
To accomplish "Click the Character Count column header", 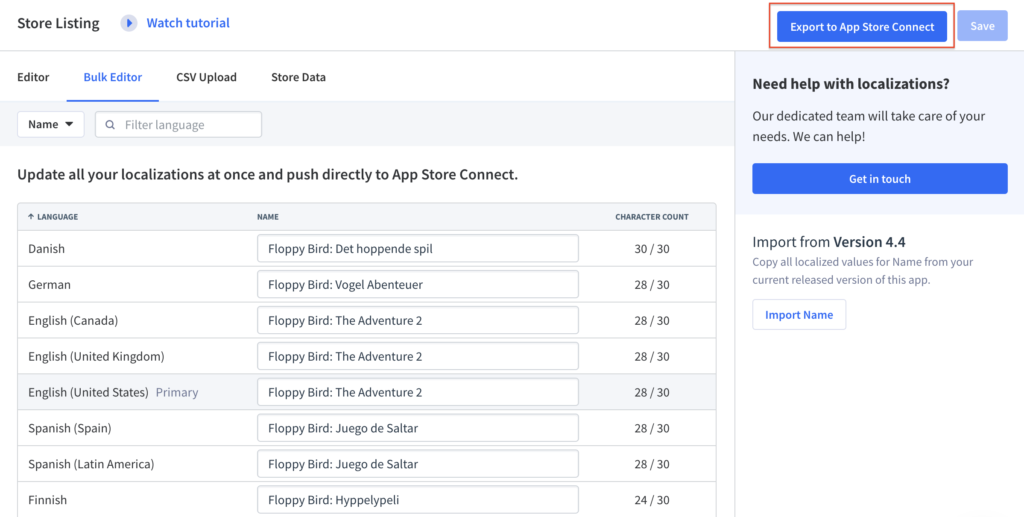I will [652, 217].
